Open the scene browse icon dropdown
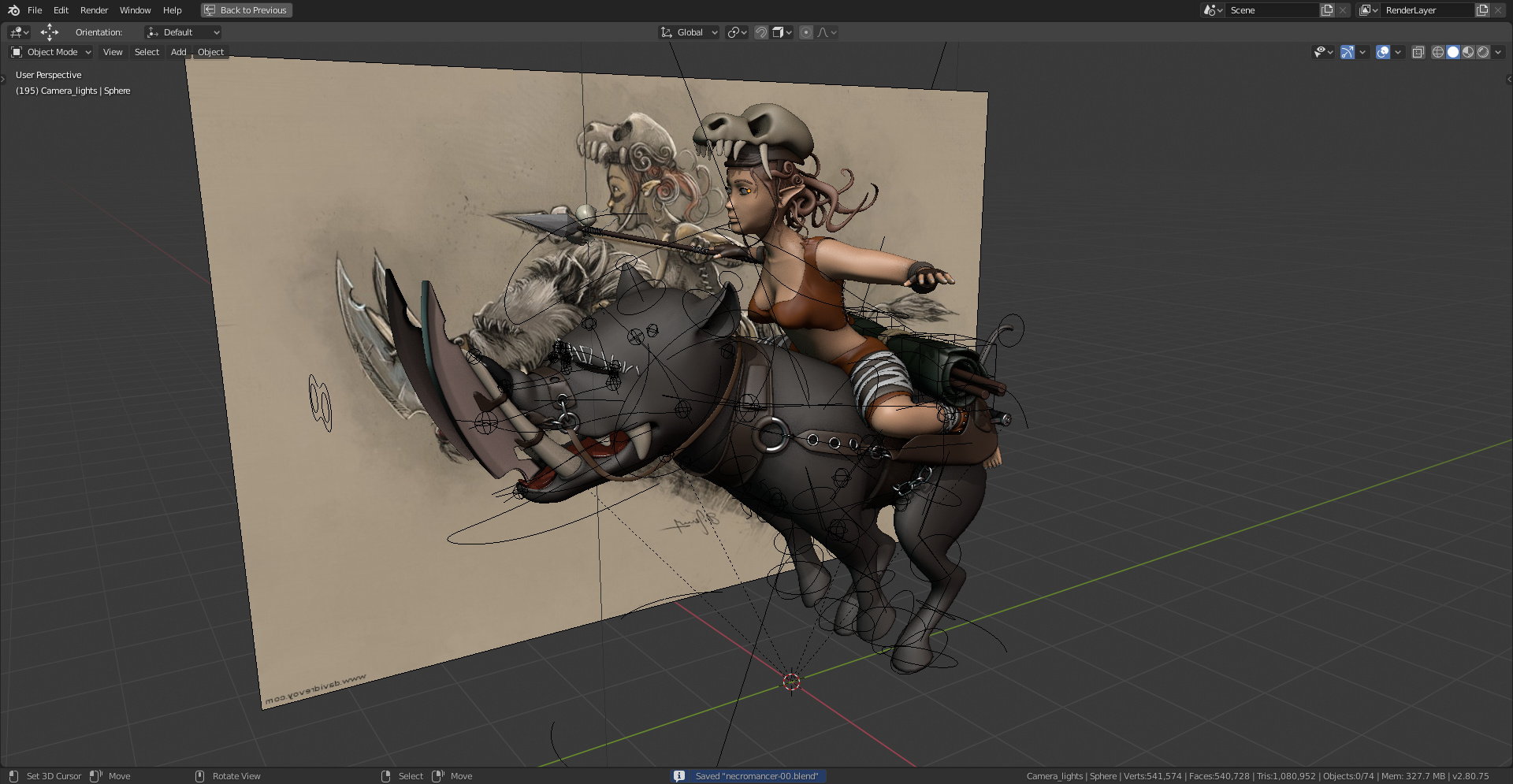 1212,10
